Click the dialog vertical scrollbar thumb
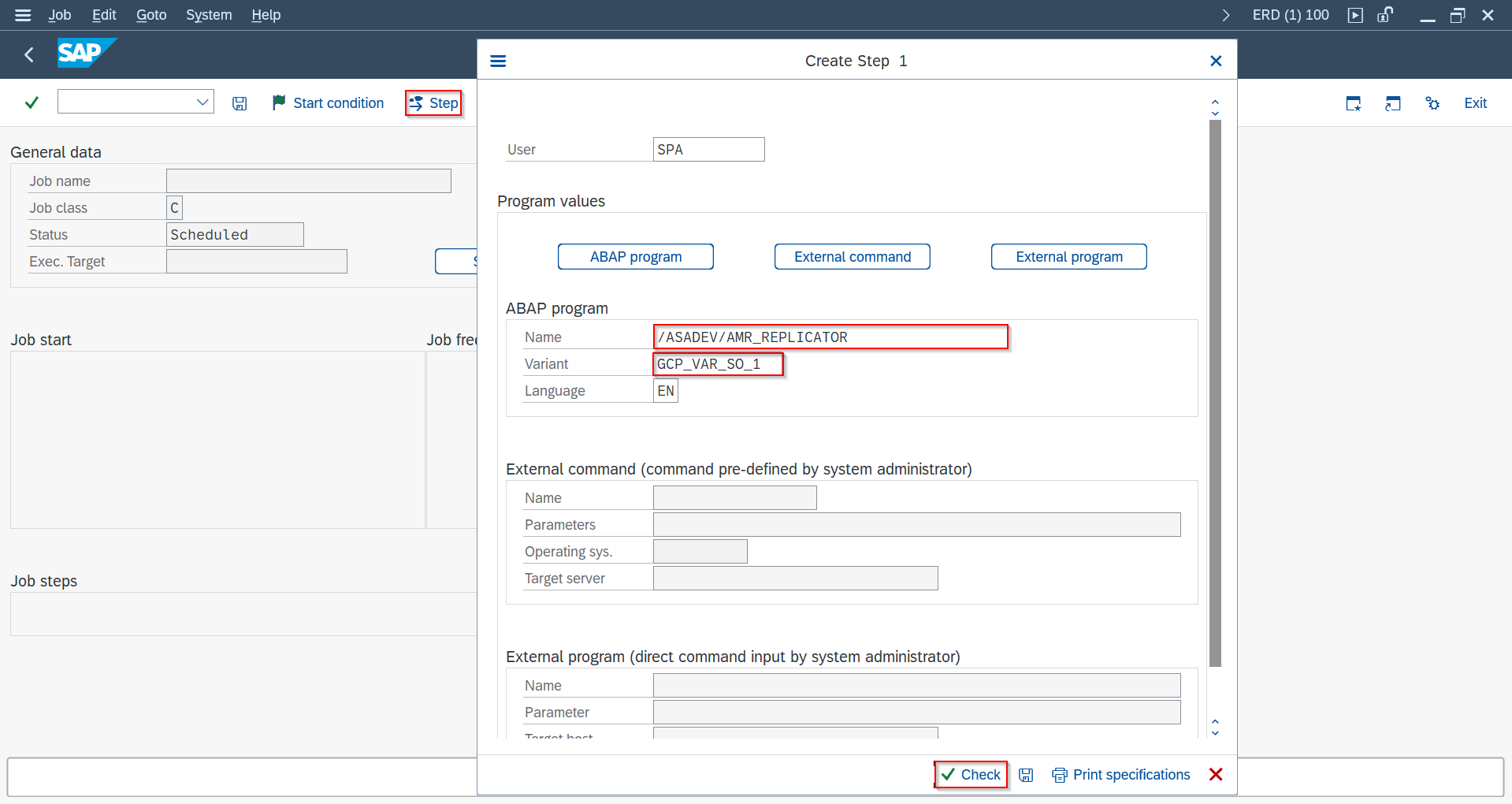 click(1215, 393)
